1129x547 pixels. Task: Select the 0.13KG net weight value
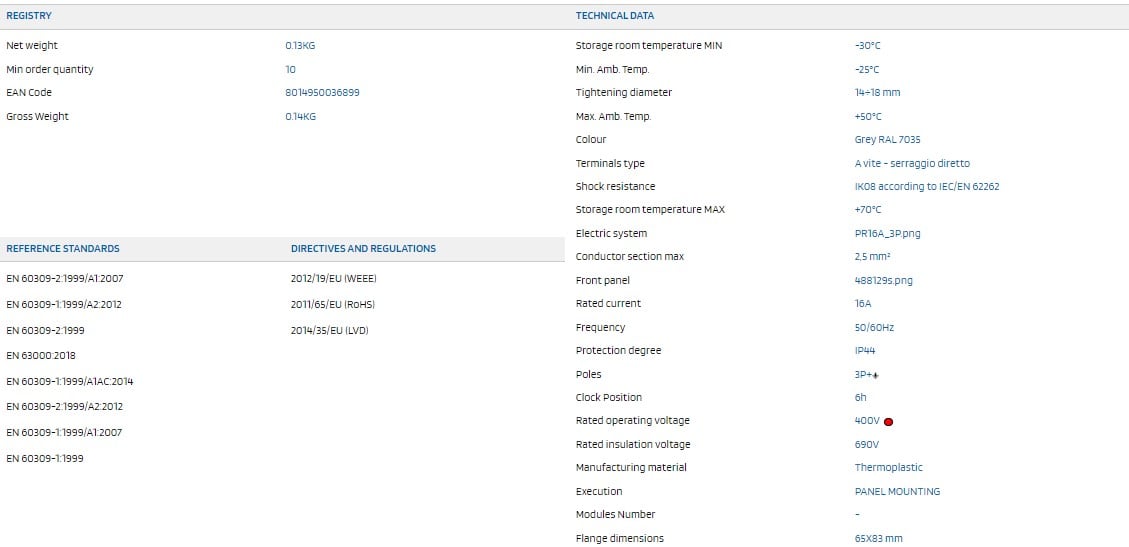(300, 45)
